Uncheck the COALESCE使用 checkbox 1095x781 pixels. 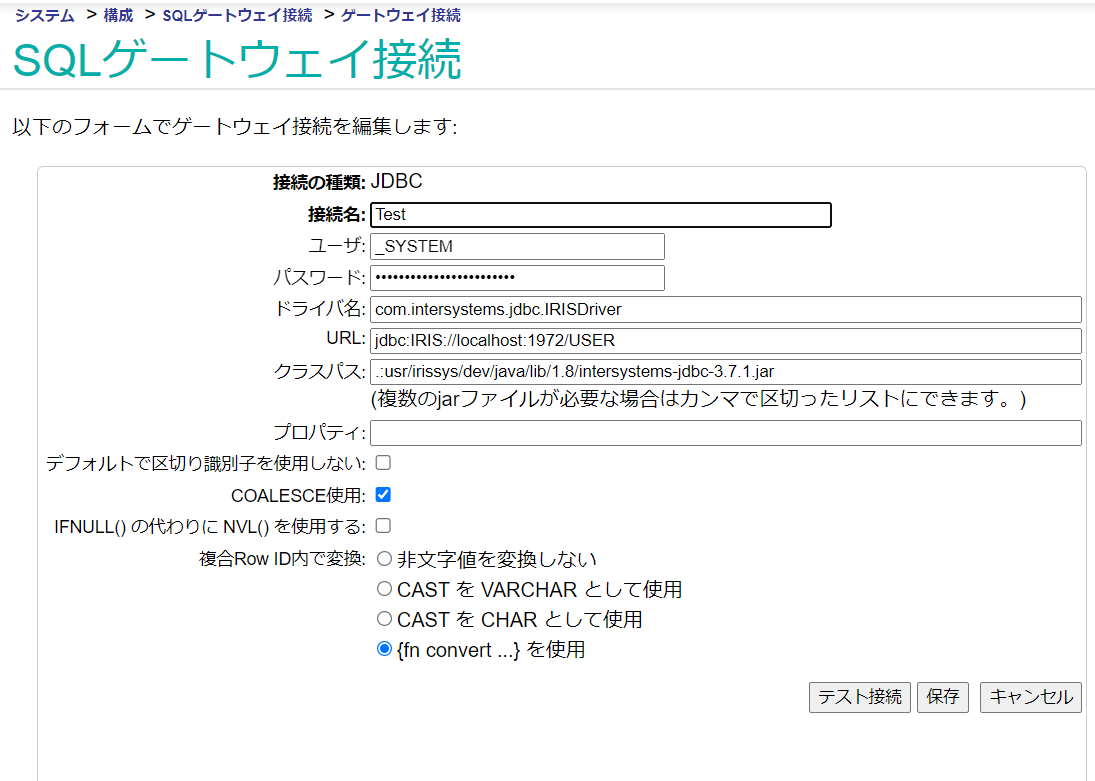pyautogui.click(x=383, y=494)
